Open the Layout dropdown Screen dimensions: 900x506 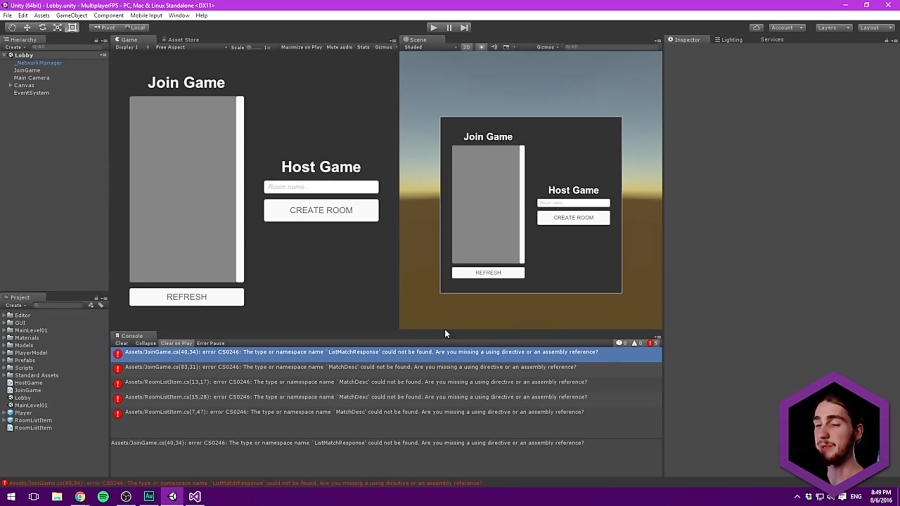tap(875, 28)
